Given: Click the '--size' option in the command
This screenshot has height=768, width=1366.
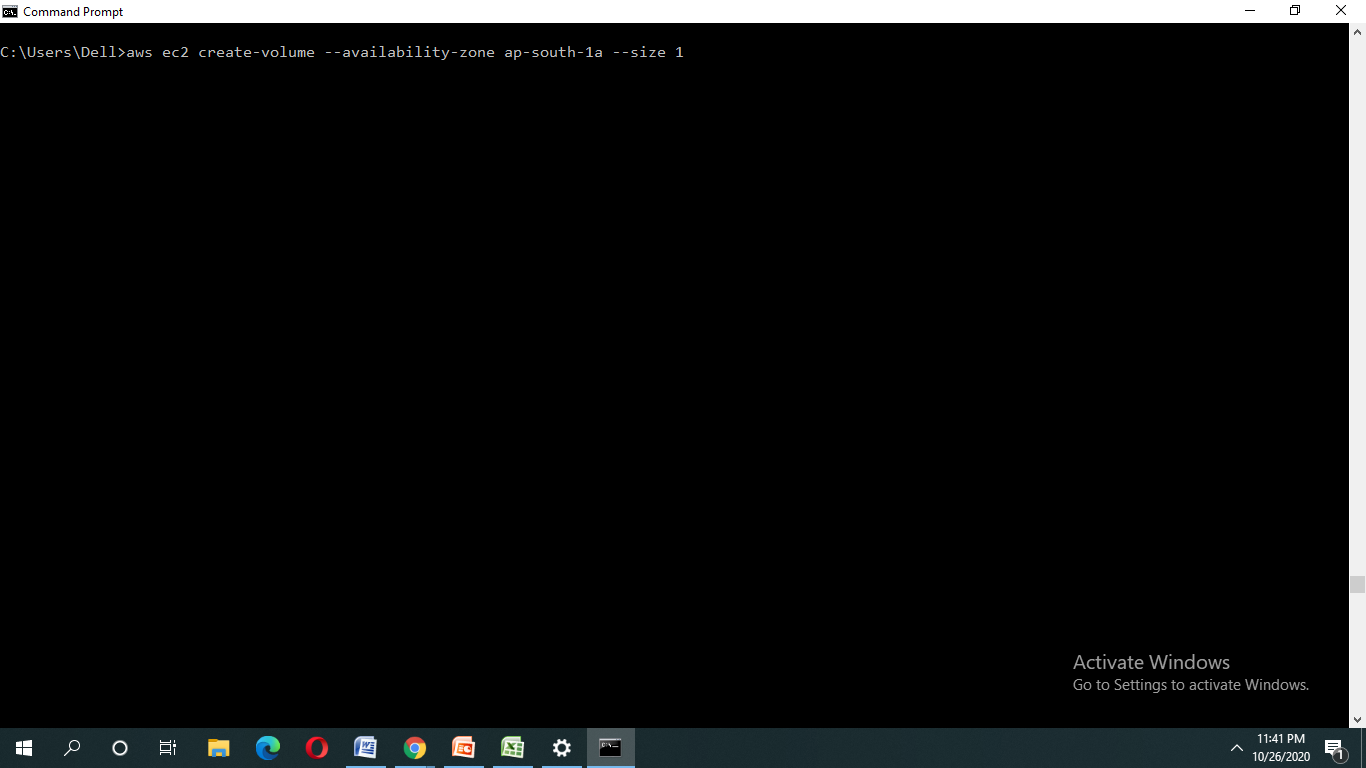Looking at the screenshot, I should 639,52.
